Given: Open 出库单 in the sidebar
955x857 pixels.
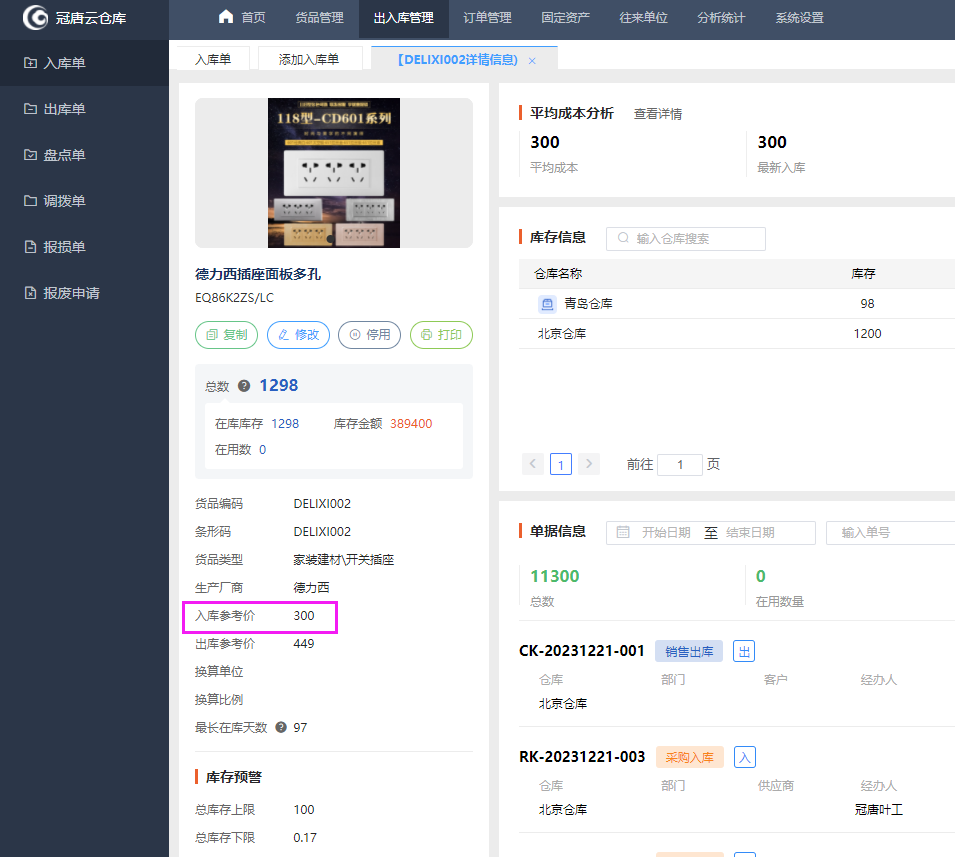Looking at the screenshot, I should point(84,109).
